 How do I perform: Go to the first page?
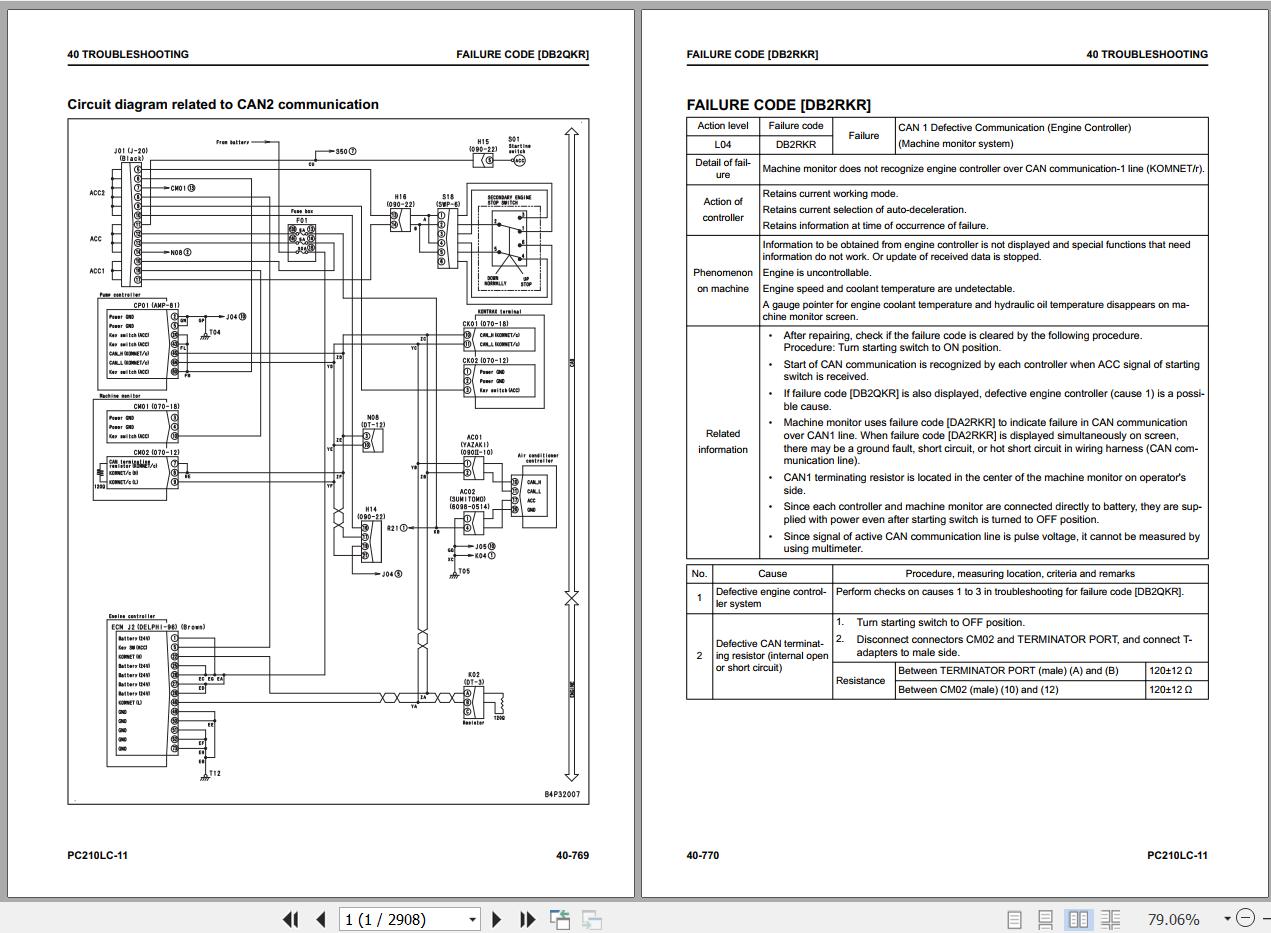290,919
